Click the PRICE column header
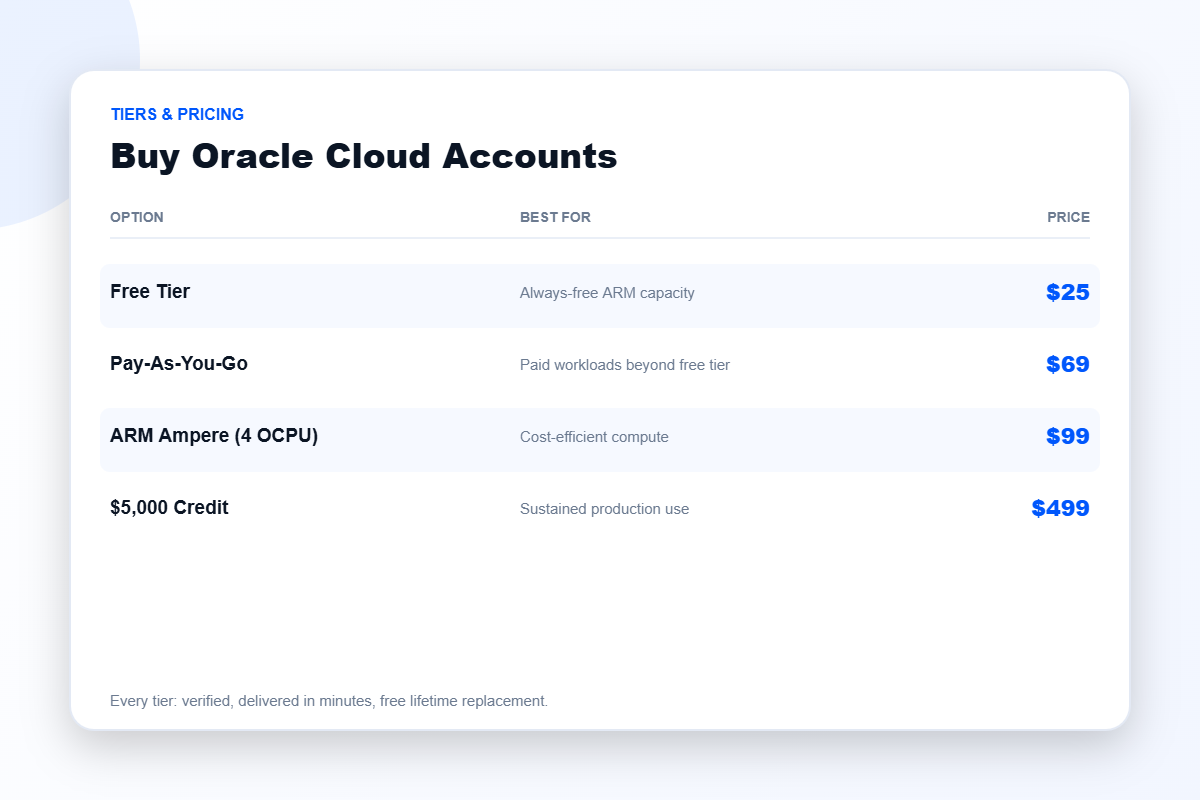This screenshot has height=800, width=1200. coord(1069,217)
